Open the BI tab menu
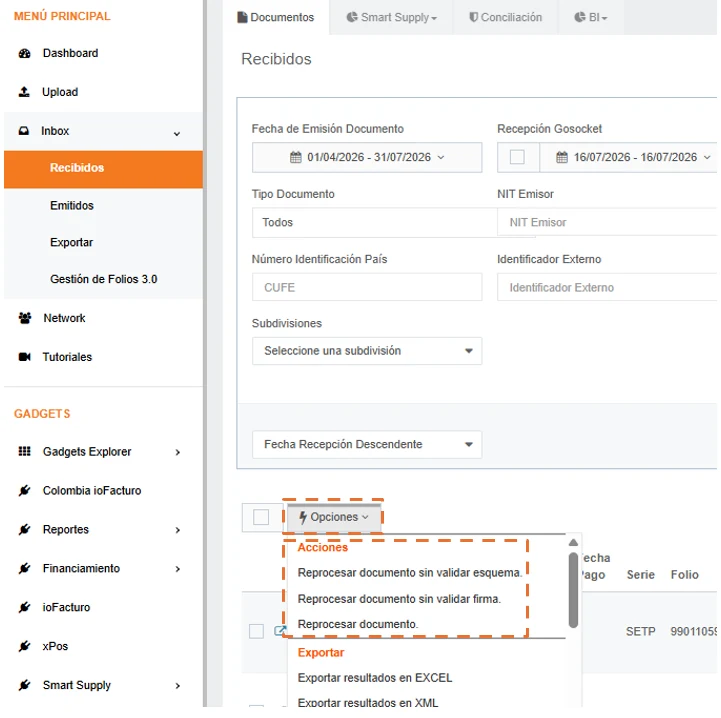721x718 pixels. [x=591, y=17]
